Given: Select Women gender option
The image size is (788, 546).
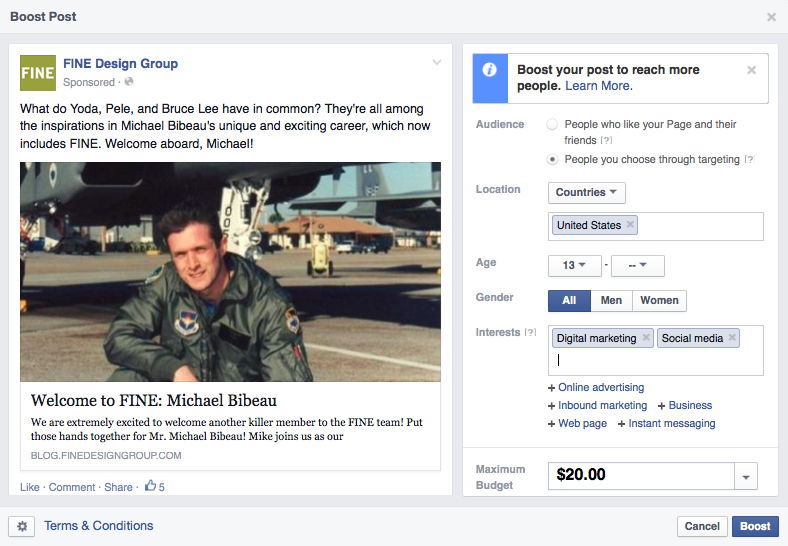Looking at the screenshot, I should (x=659, y=301).
